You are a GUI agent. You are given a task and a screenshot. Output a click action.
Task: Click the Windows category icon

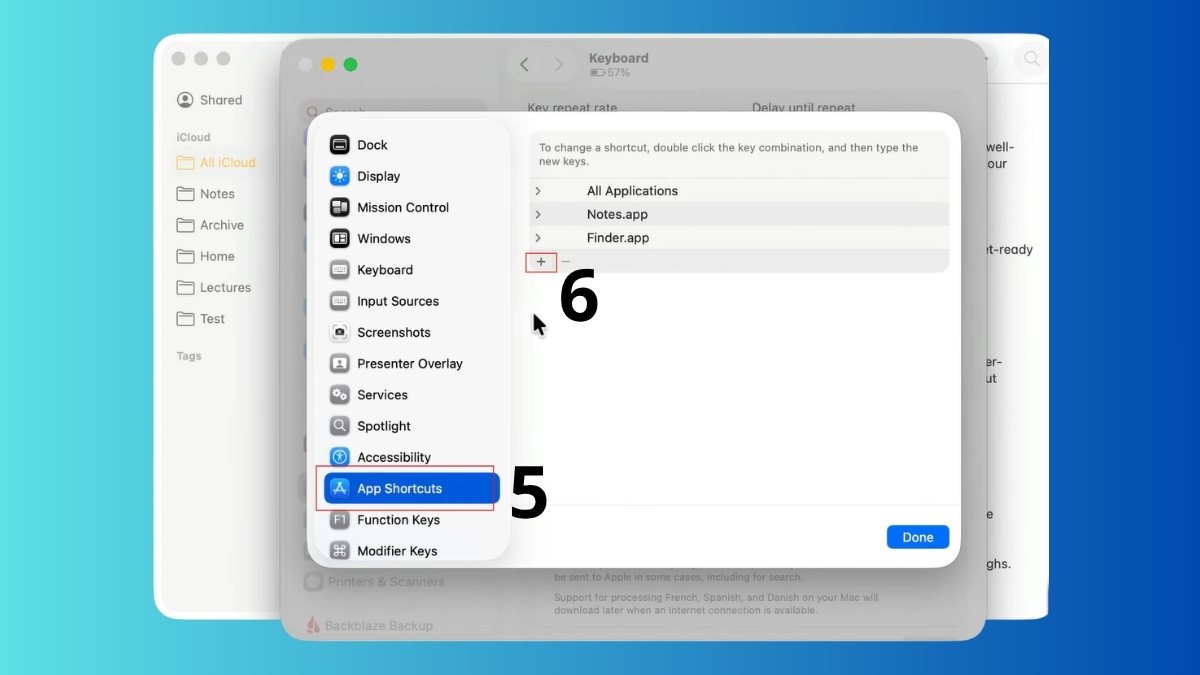pyautogui.click(x=340, y=239)
